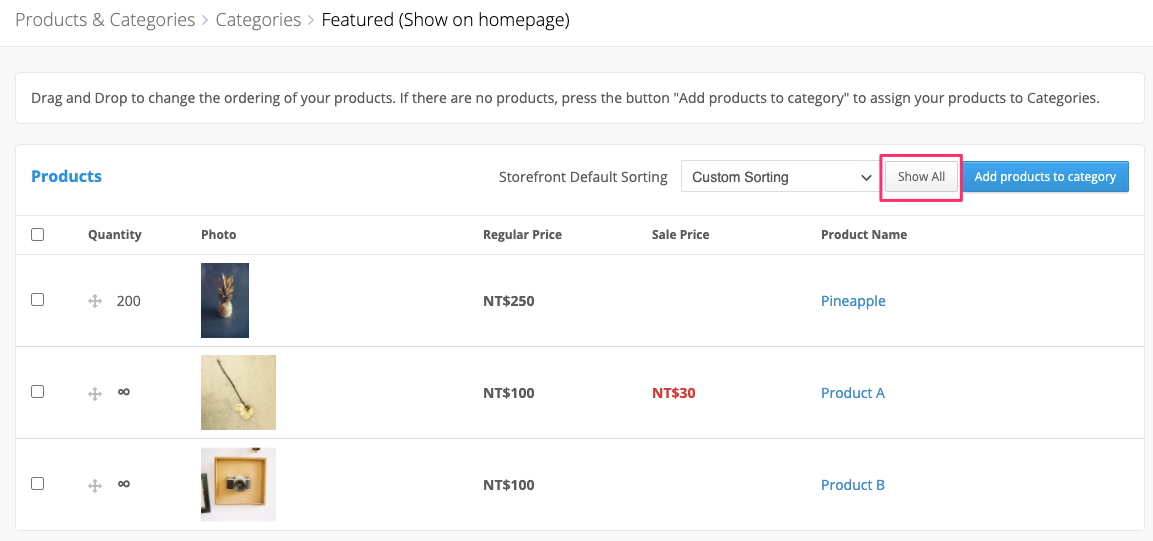This screenshot has width=1153, height=541.
Task: Click the reorder handle of Product B row
Action: [95, 485]
